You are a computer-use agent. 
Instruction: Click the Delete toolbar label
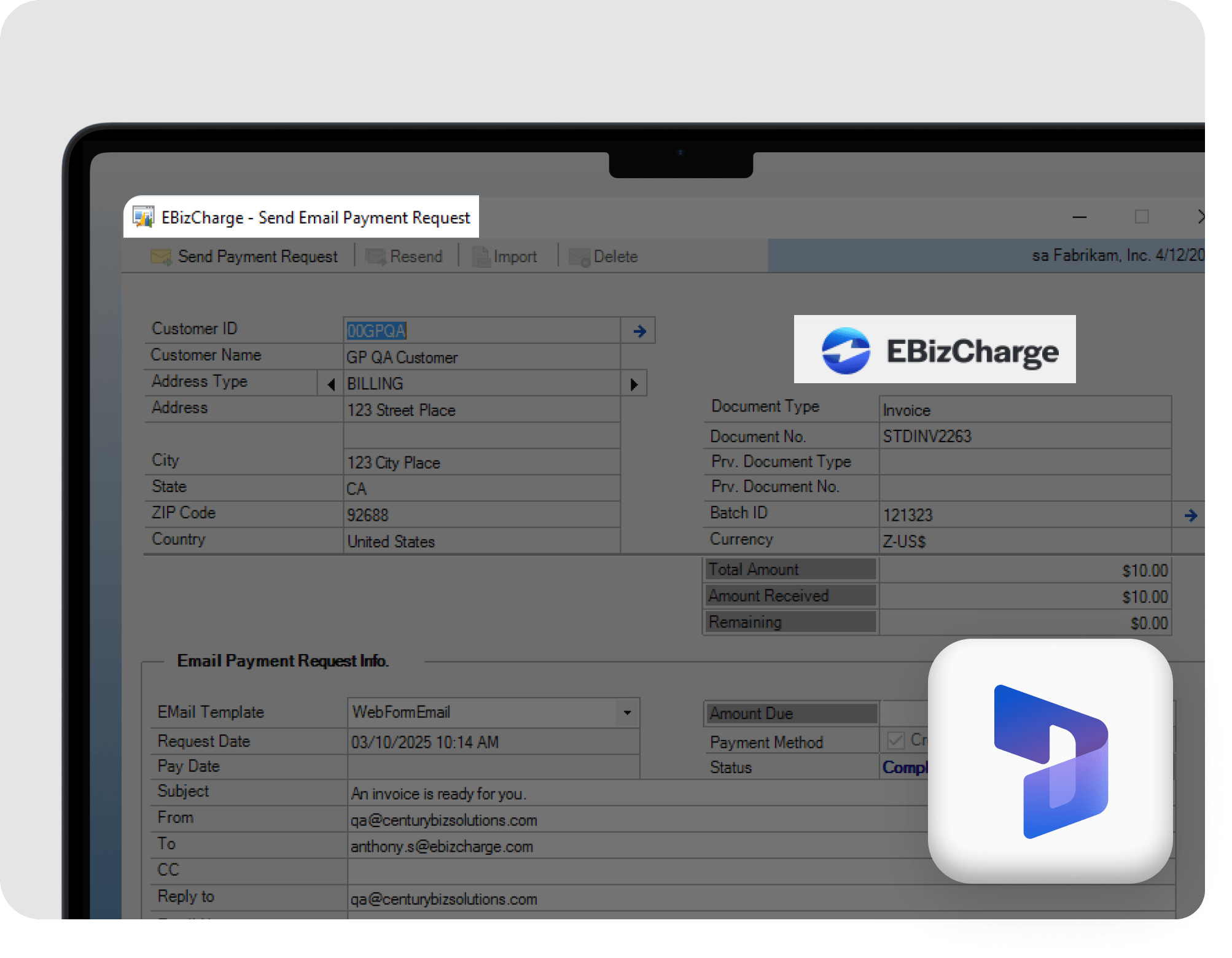tap(615, 257)
